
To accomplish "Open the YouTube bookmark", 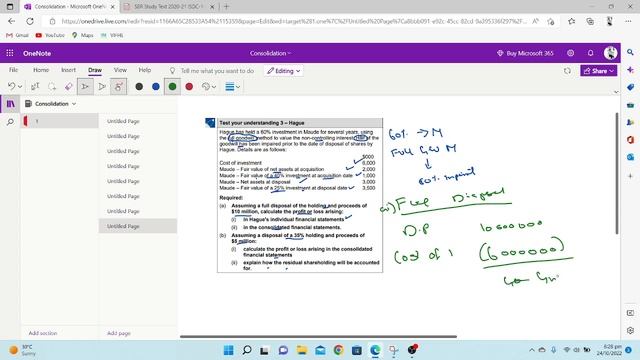I will pos(50,36).
